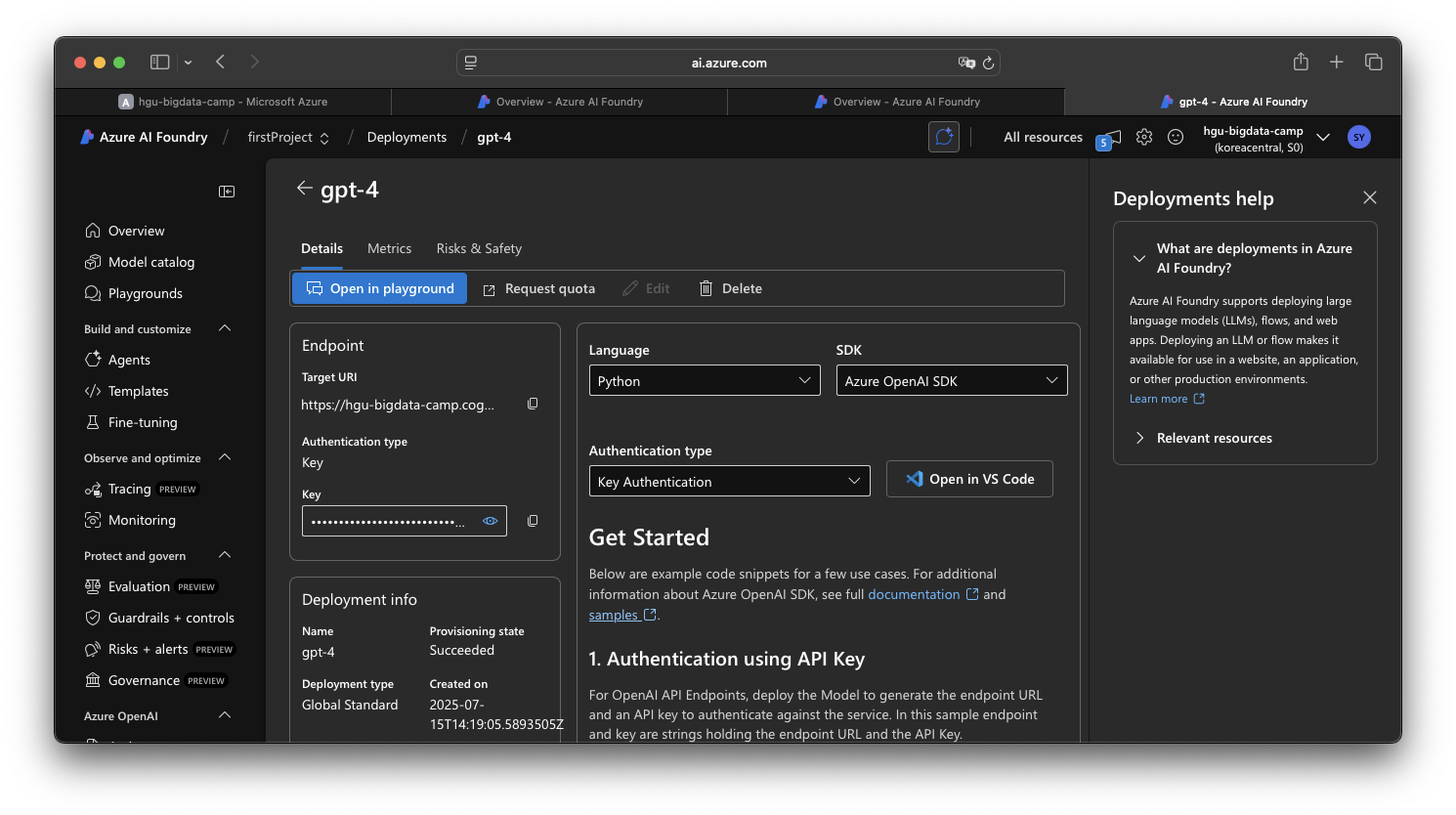Open the Monitoring page
The image size is (1456, 815).
tap(131, 520)
